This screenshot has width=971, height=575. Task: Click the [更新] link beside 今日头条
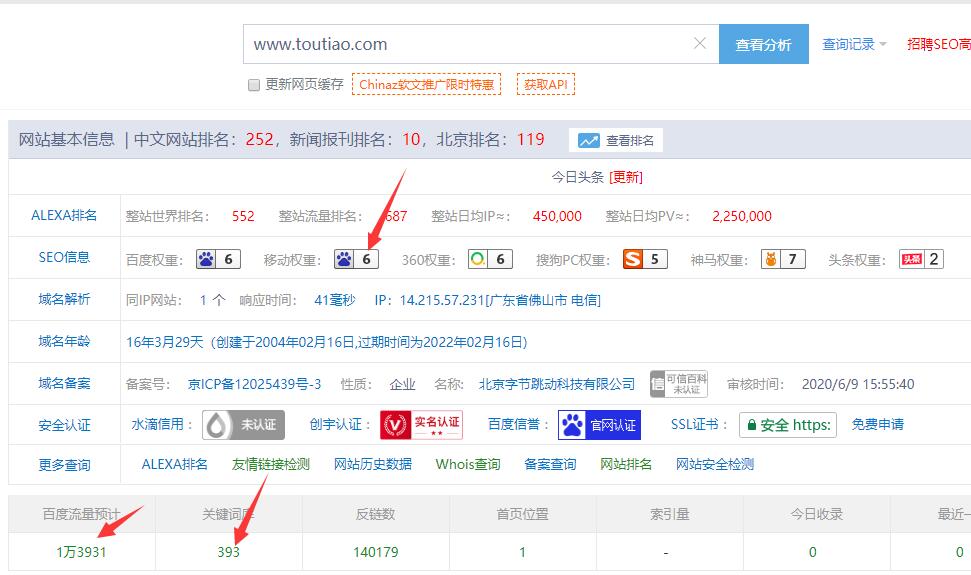click(625, 177)
